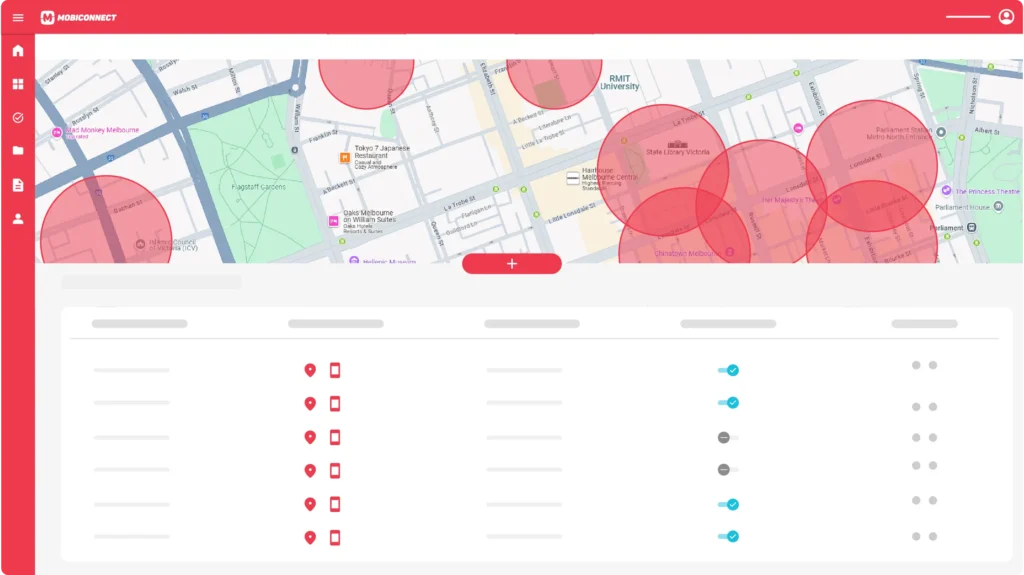Disable the enabled toggle in sixth row
1024x575 pixels.
coord(728,536)
